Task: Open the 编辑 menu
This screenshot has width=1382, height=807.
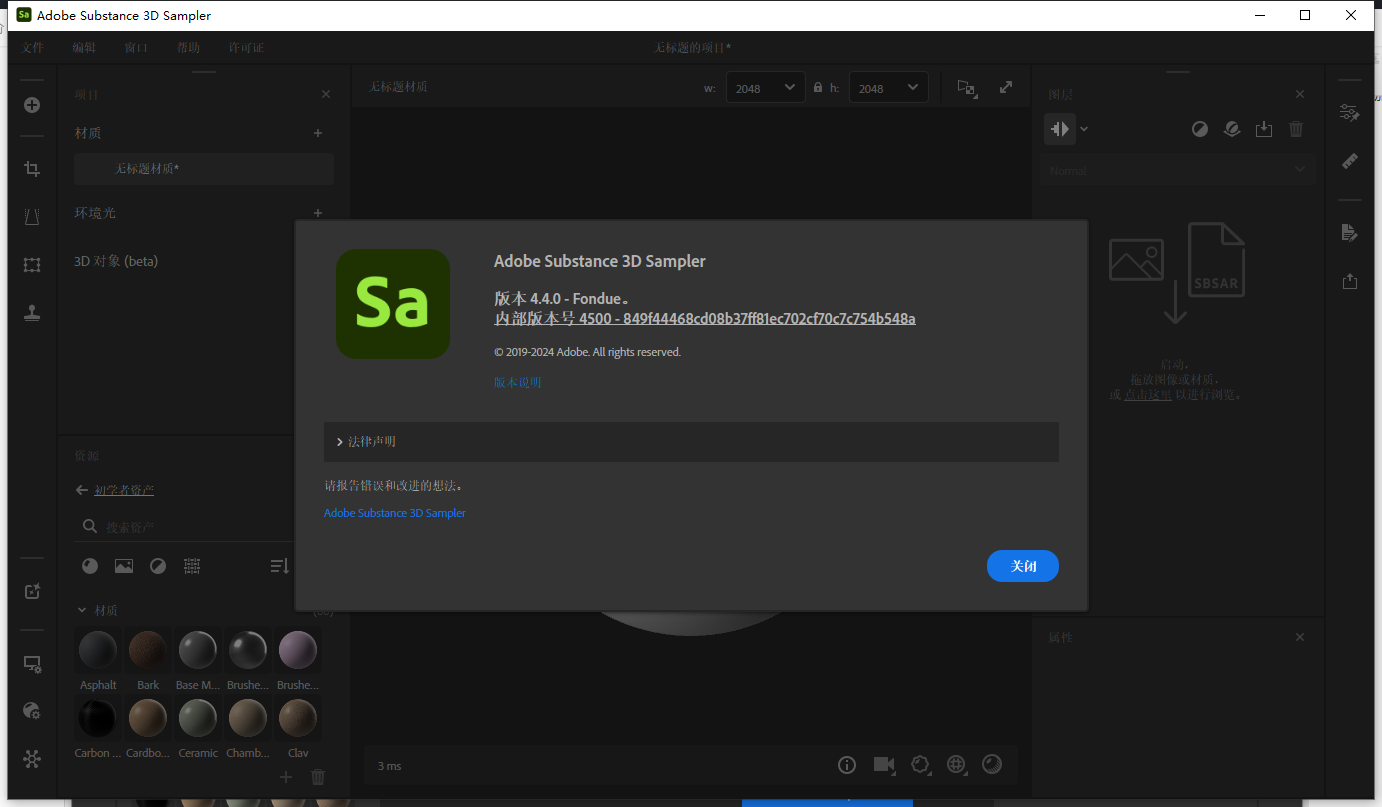Action: click(x=84, y=48)
